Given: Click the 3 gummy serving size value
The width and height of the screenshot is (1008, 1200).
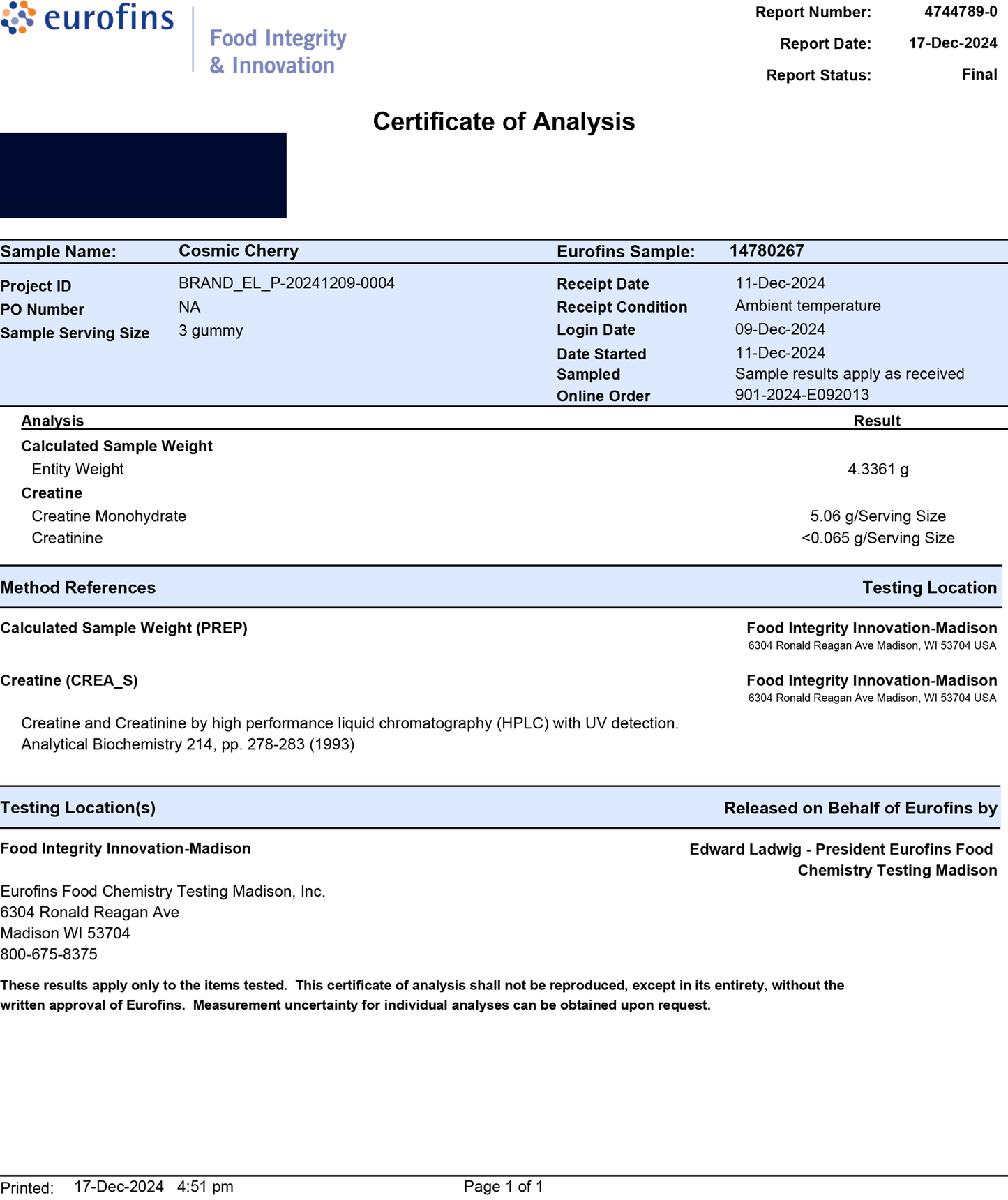Looking at the screenshot, I should [x=211, y=331].
